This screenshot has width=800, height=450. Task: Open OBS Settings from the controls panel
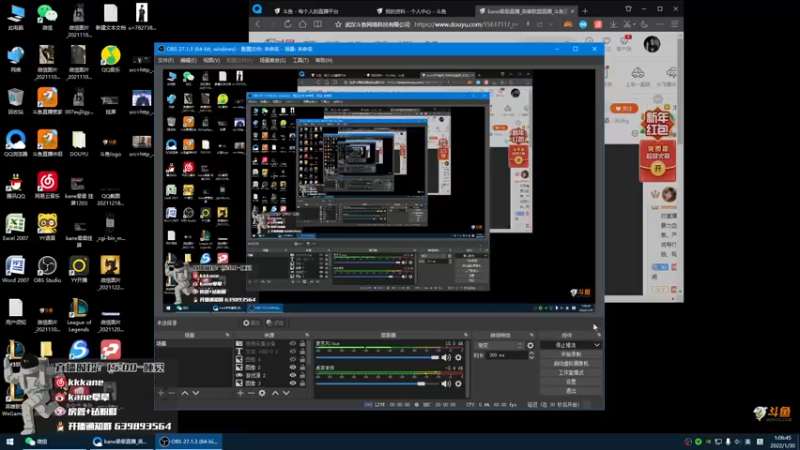571,382
